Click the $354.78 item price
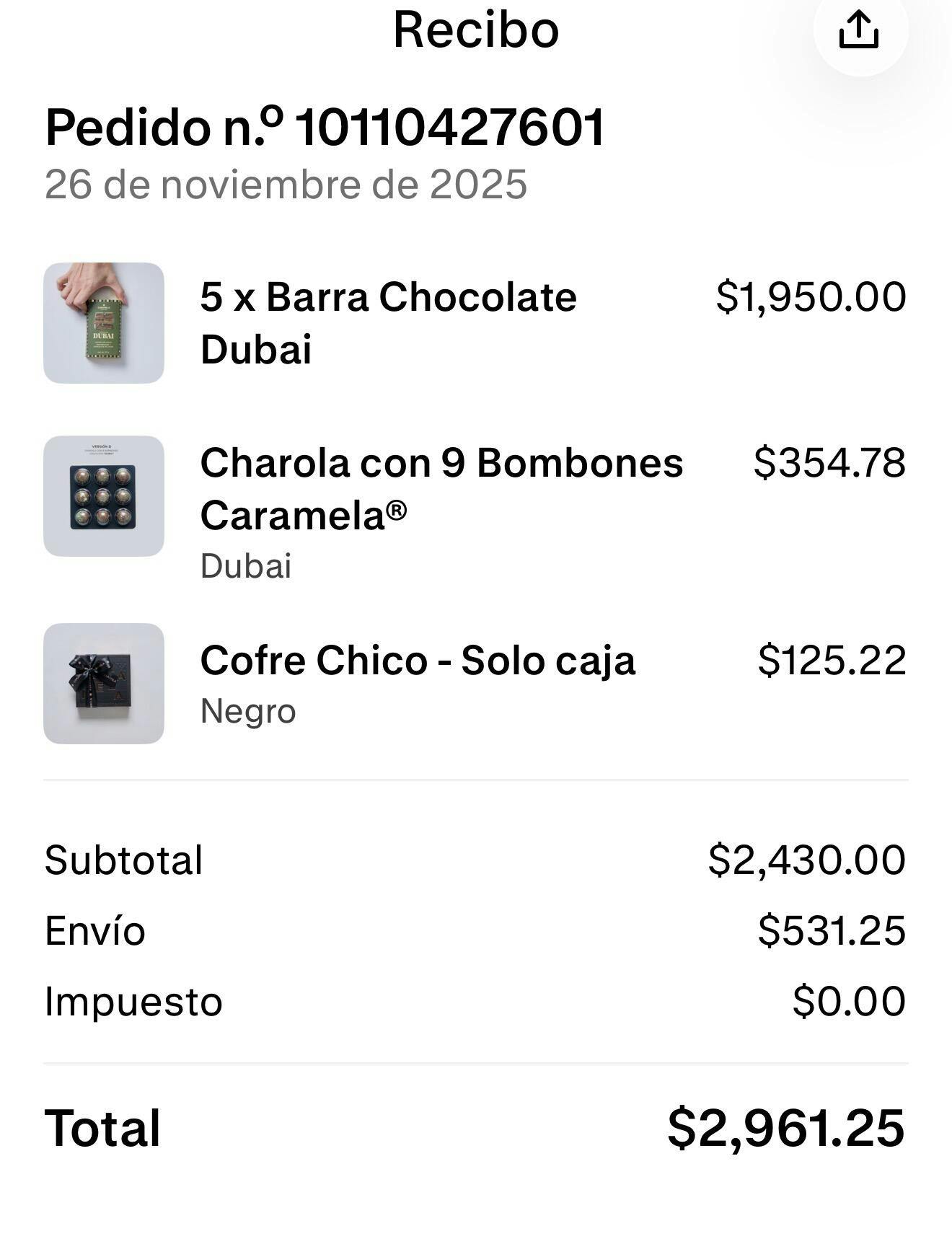952x1239 pixels. click(829, 463)
